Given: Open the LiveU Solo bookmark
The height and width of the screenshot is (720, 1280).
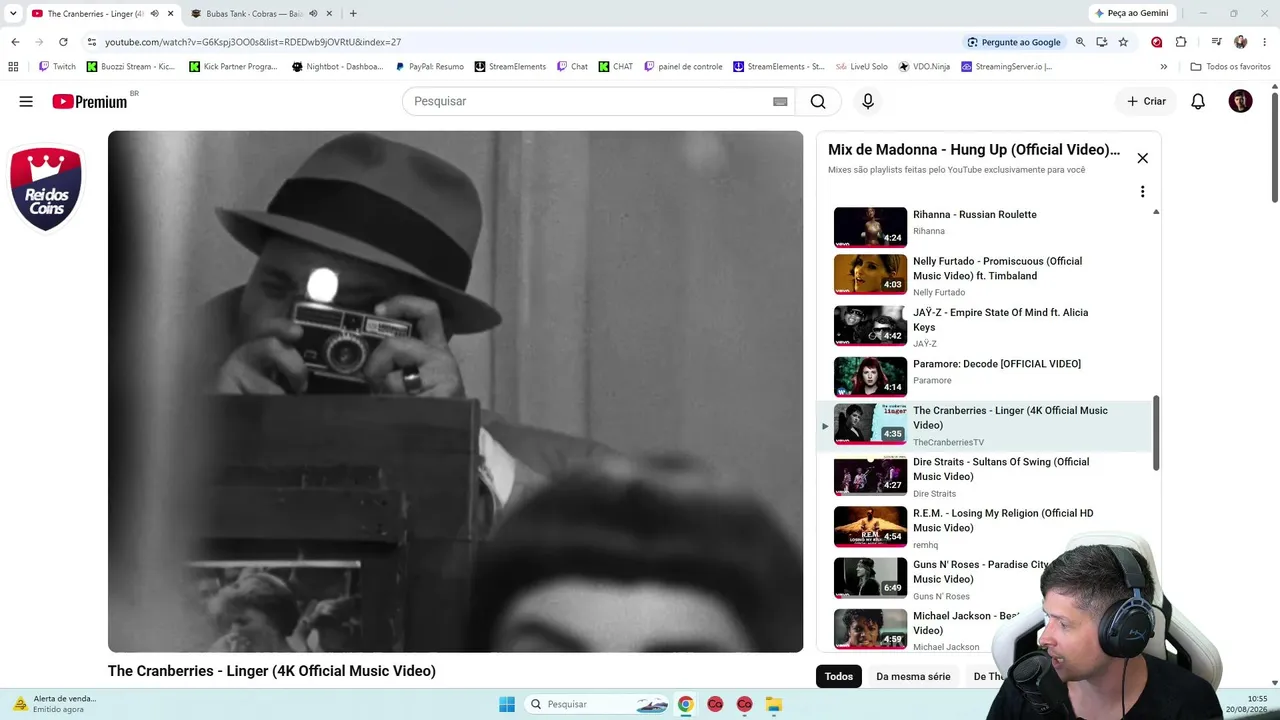Looking at the screenshot, I should (x=861, y=67).
